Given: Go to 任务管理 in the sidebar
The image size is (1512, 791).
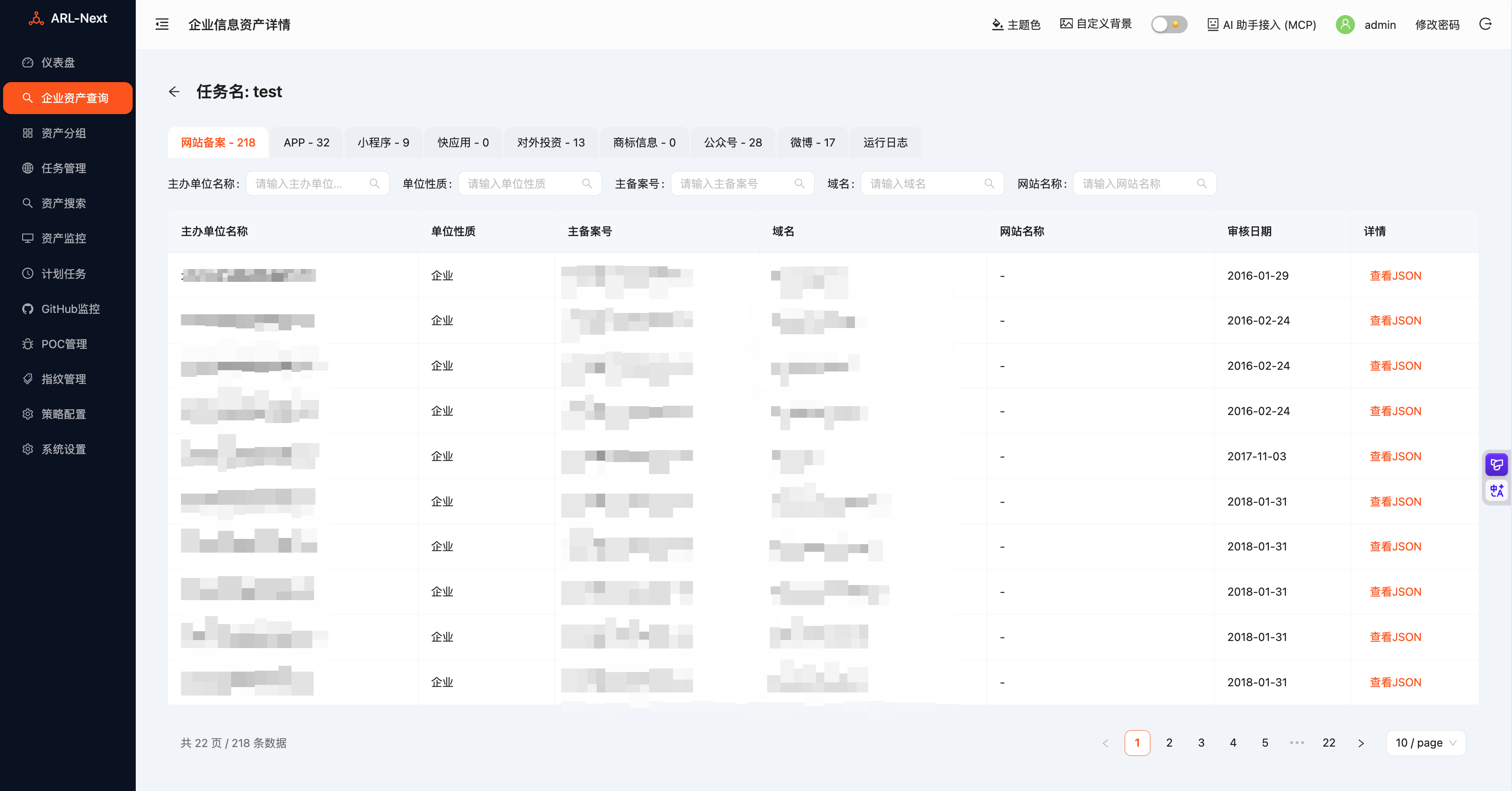Looking at the screenshot, I should (x=67, y=168).
